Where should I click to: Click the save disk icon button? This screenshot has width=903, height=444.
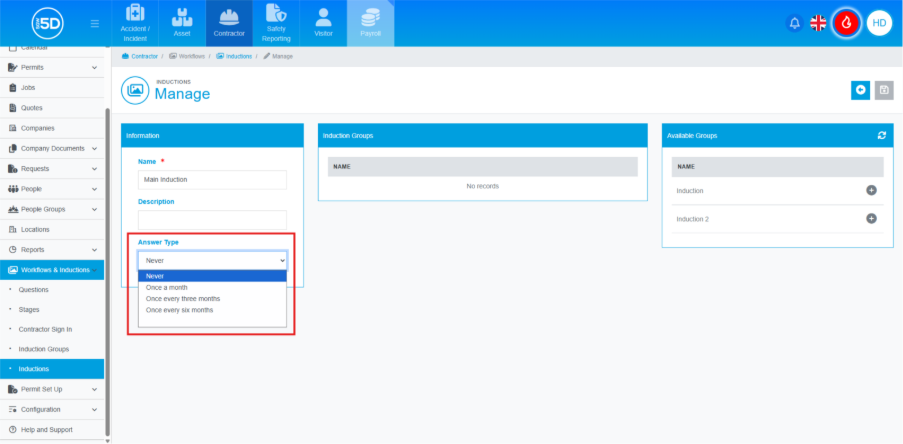883,90
